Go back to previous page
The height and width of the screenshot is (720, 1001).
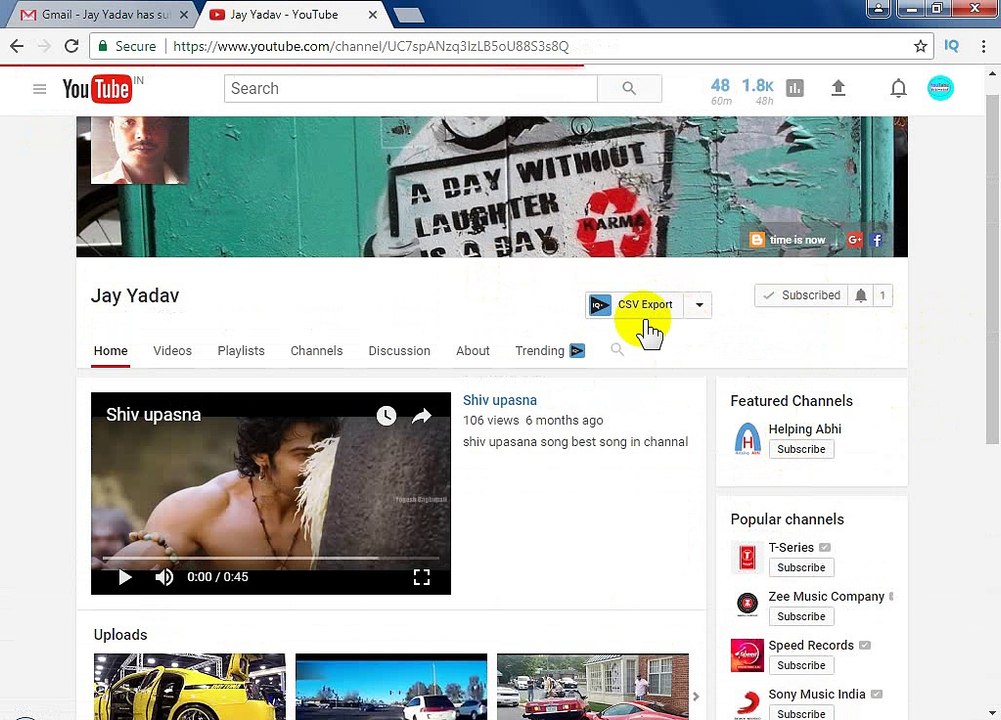tap(17, 46)
